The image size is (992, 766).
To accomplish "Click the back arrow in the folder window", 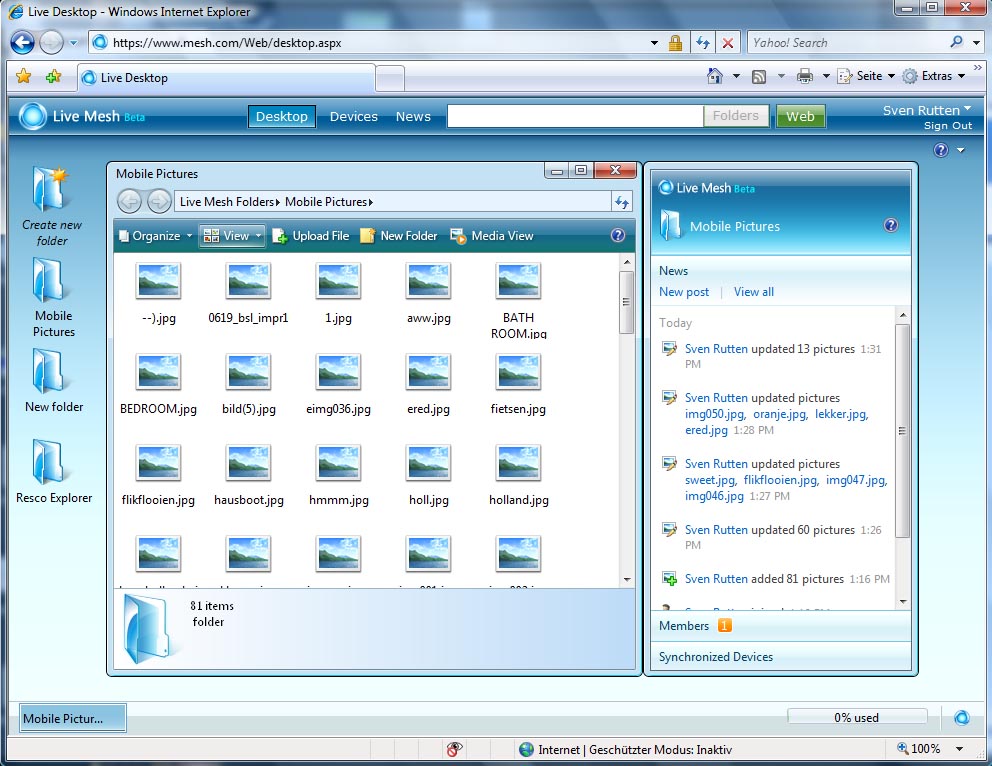I will [x=130, y=202].
